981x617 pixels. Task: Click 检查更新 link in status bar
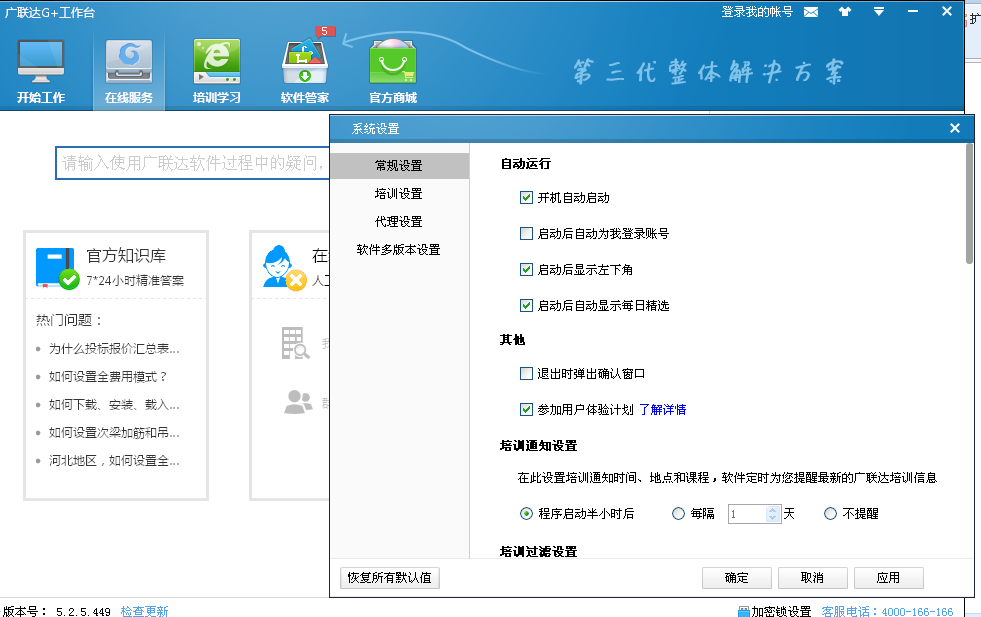point(145,611)
